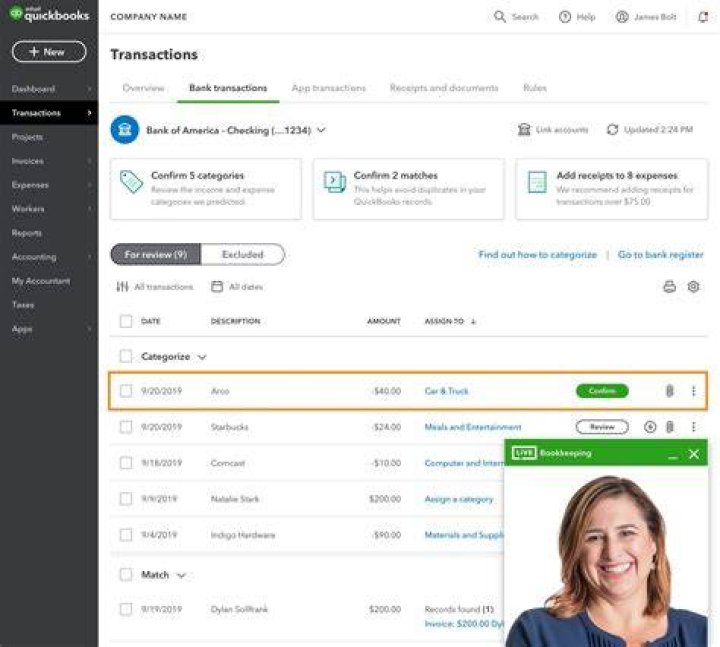Open the notifications bell icon
Viewport: 720px width, 647px height.
[x=703, y=17]
